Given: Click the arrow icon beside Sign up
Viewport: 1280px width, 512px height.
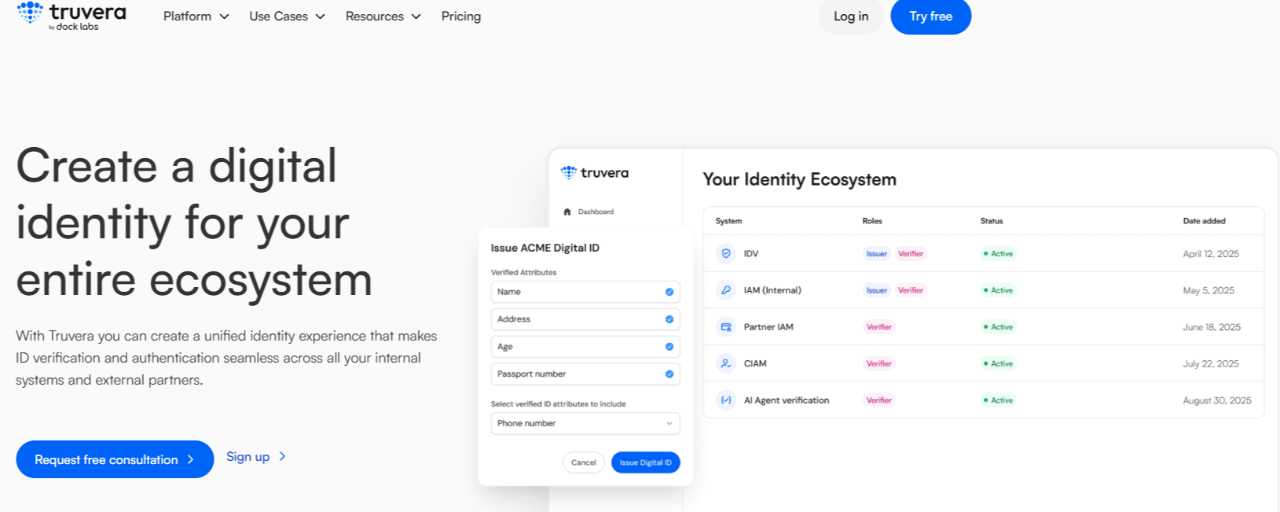Looking at the screenshot, I should (283, 456).
